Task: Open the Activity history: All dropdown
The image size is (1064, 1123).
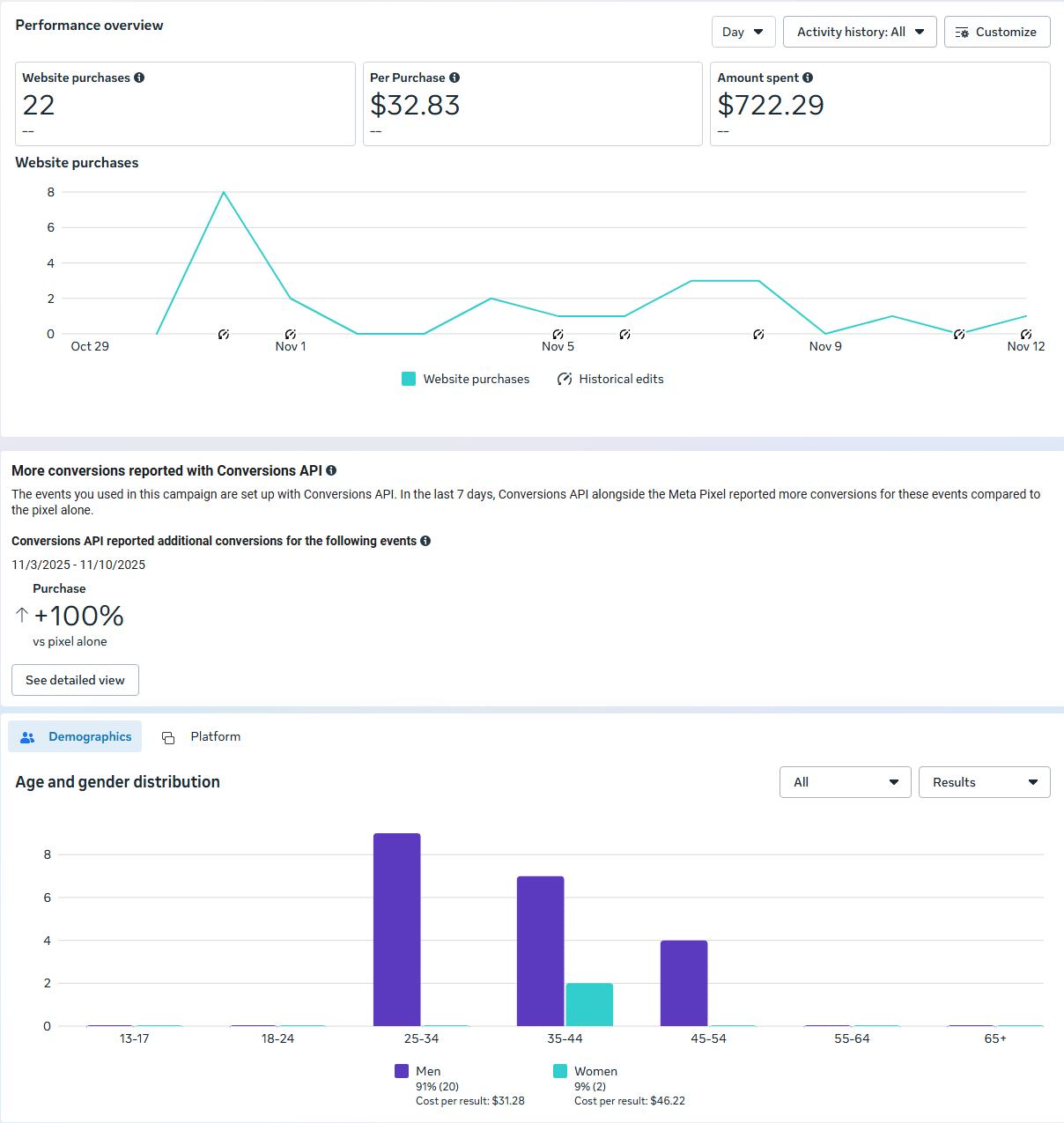Action: click(x=859, y=32)
